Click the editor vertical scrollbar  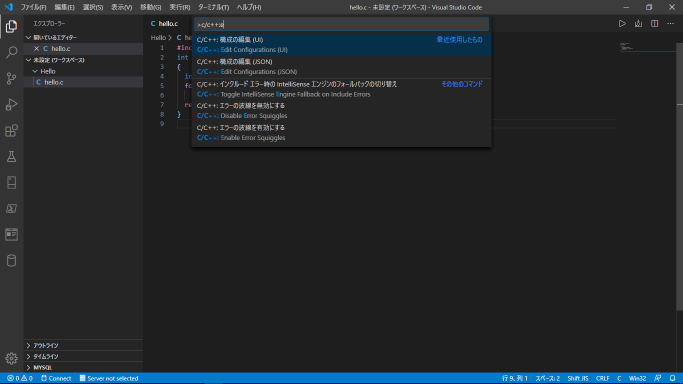680,177
